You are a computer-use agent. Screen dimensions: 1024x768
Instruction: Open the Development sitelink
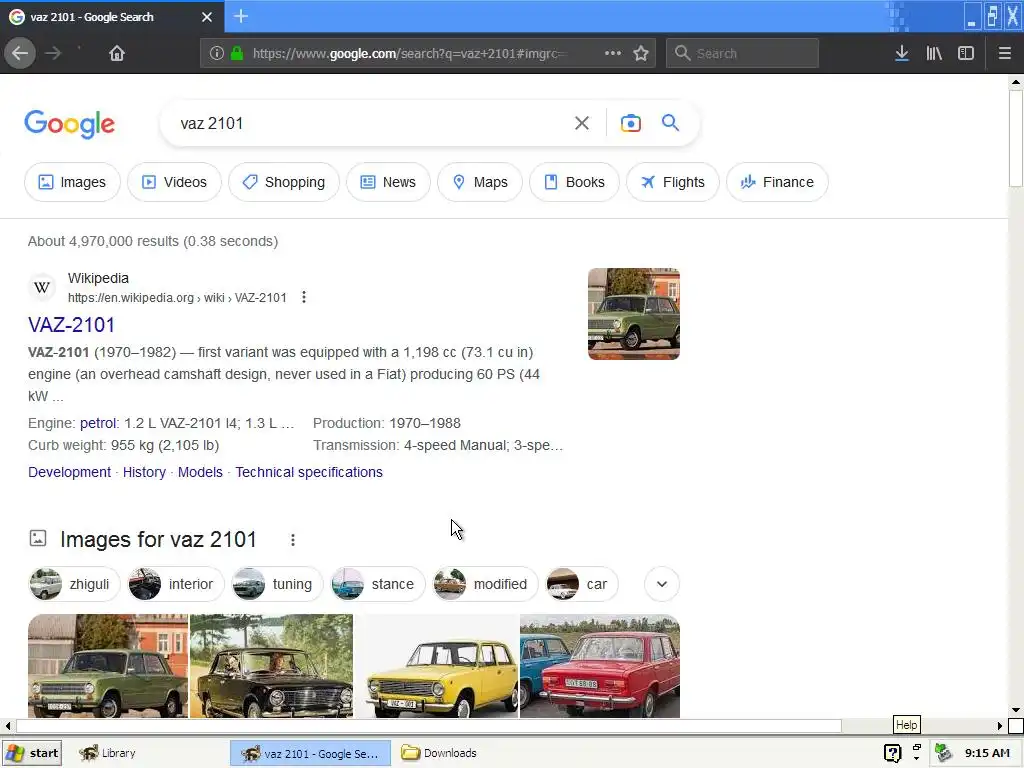pyautogui.click(x=69, y=472)
